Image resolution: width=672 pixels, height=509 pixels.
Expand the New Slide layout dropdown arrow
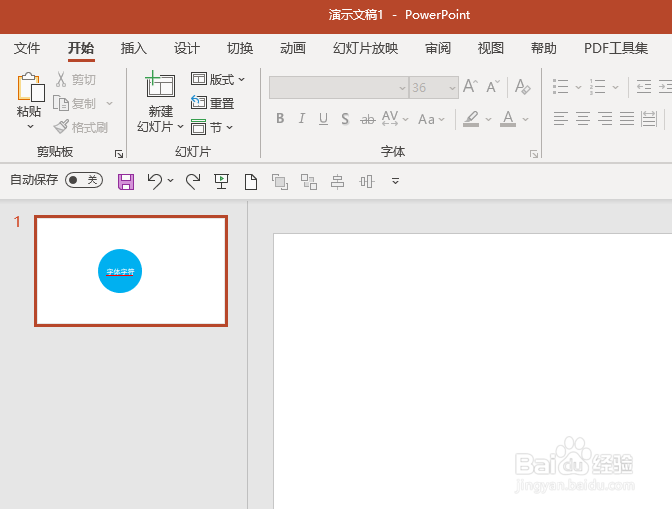pyautogui.click(x=180, y=126)
